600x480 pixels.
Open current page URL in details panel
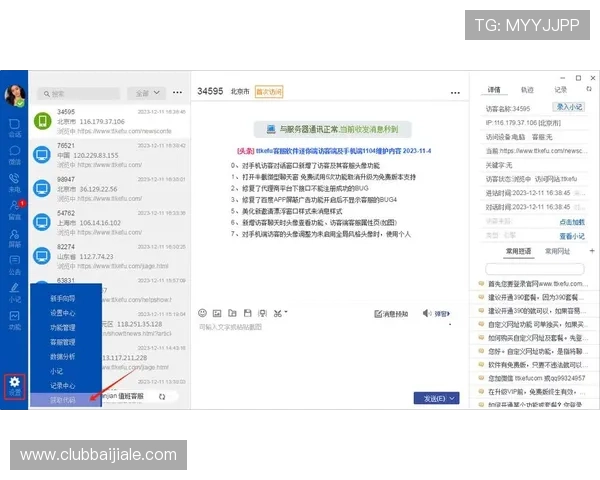[543, 151]
